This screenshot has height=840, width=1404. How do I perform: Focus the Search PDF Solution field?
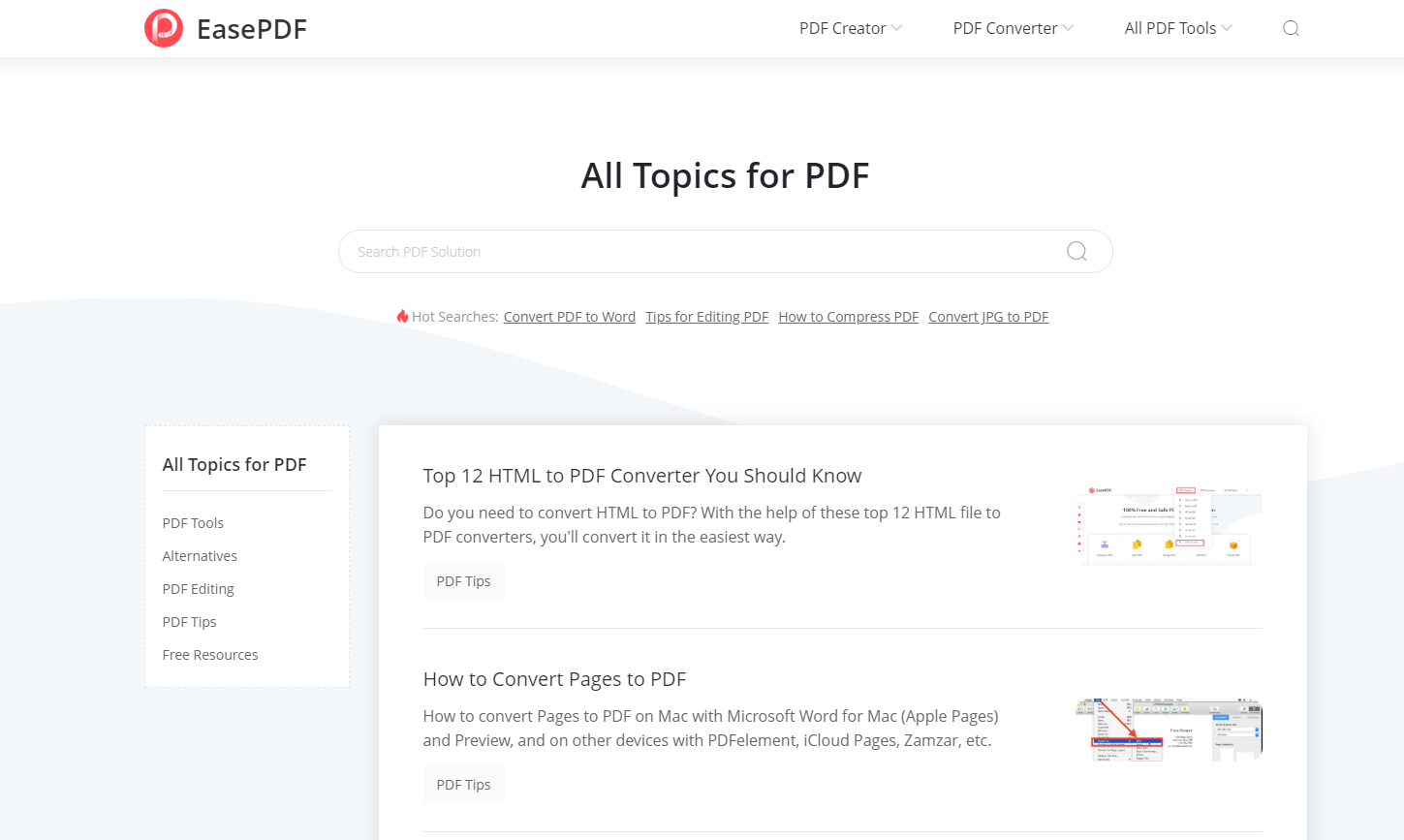707,251
